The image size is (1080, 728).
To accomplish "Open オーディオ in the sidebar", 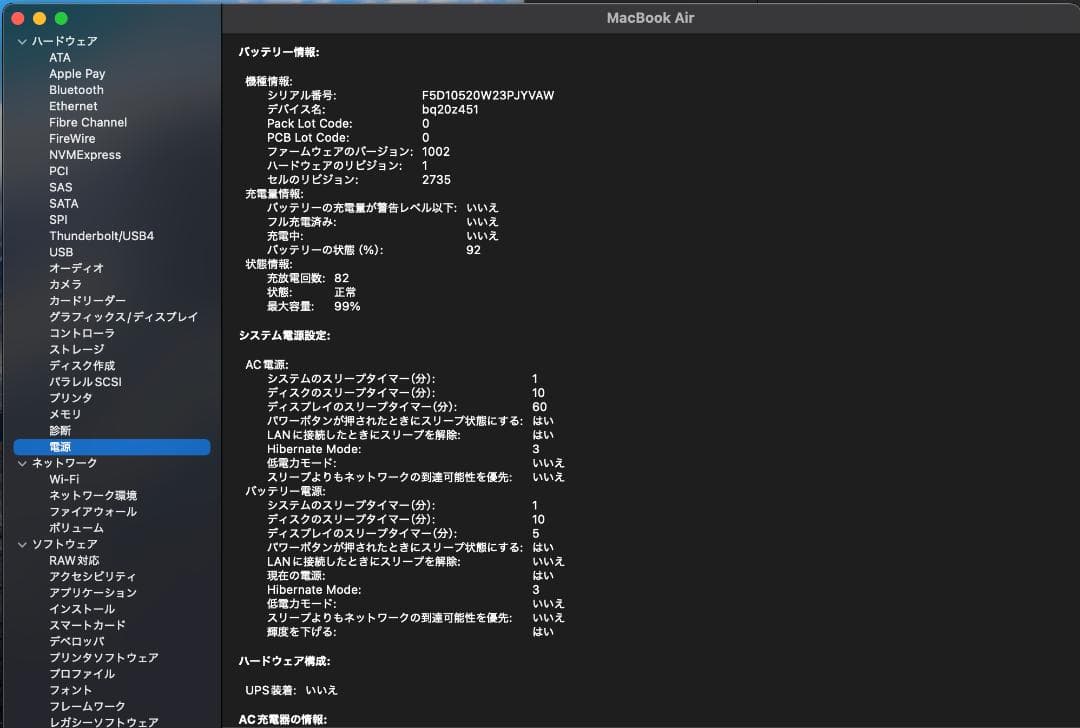I will click(76, 268).
